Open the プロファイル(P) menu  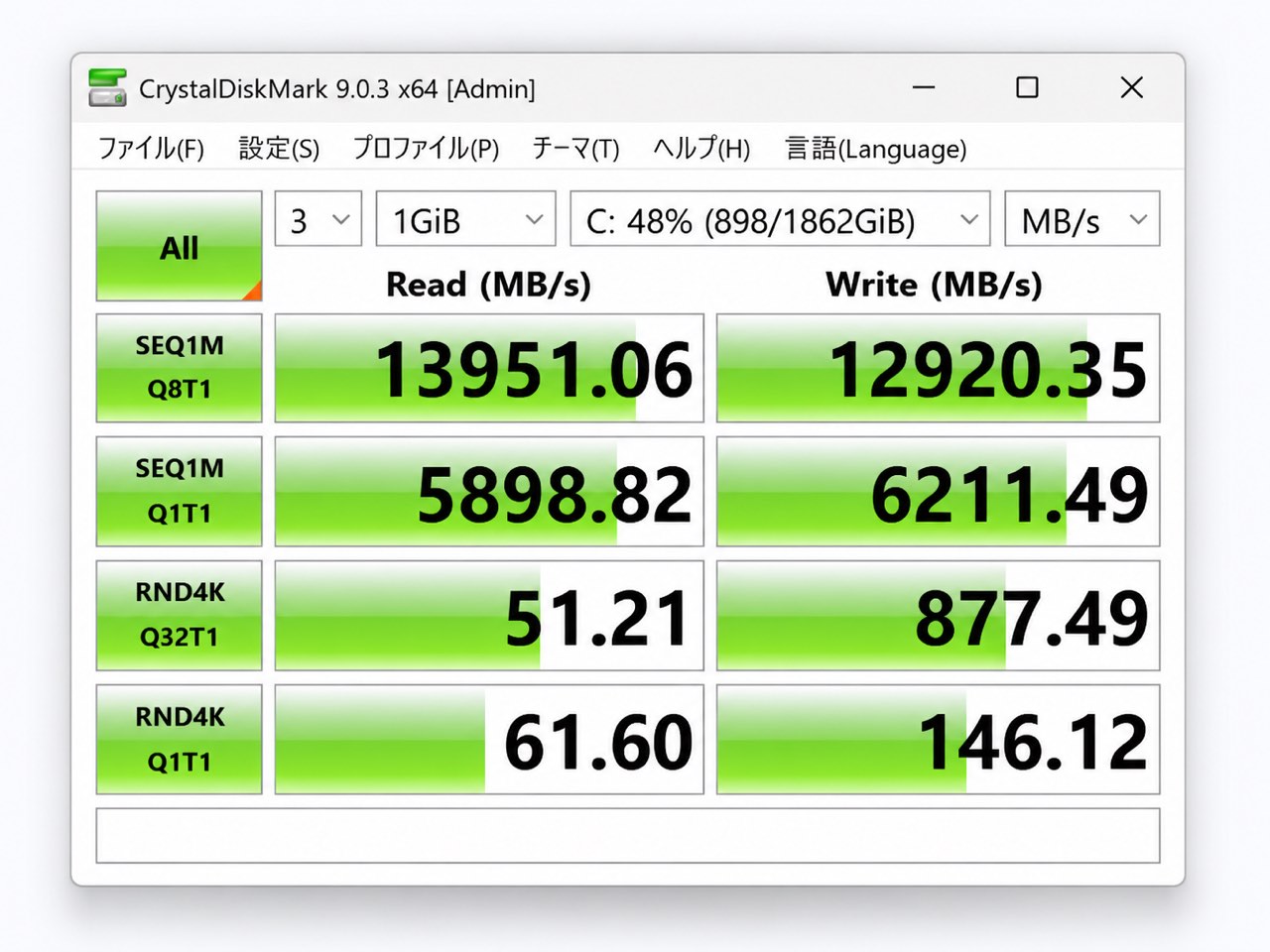click(x=426, y=149)
